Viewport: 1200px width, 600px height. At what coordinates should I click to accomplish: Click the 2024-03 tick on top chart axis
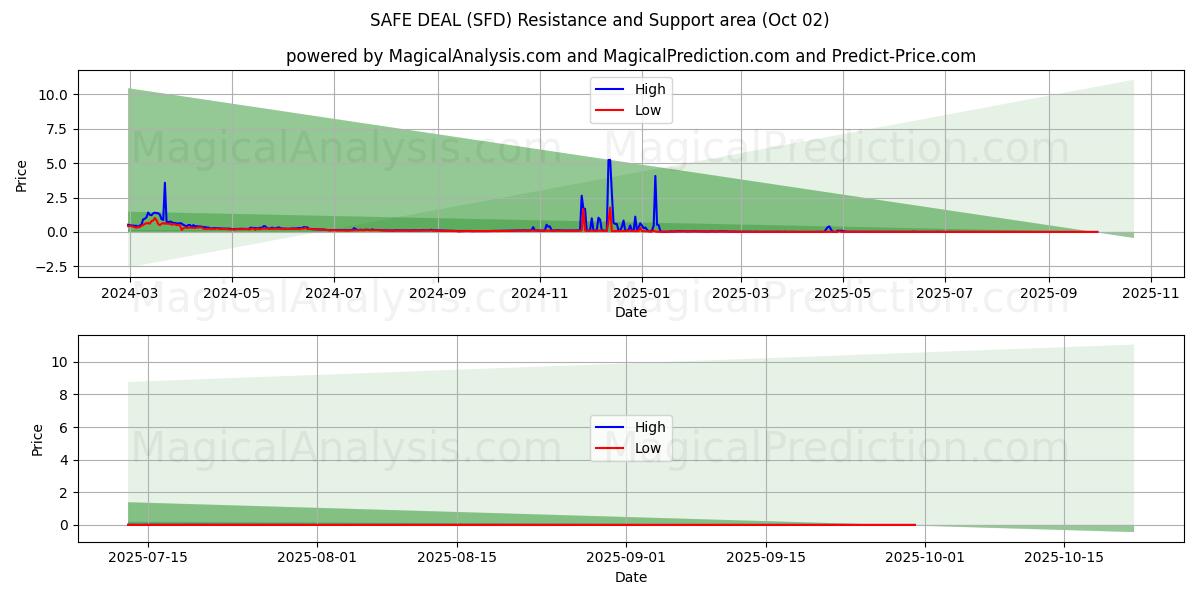pos(129,294)
